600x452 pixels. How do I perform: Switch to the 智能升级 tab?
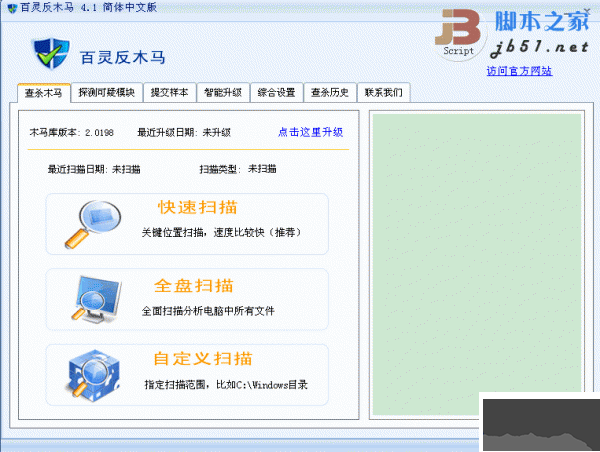click(x=223, y=93)
